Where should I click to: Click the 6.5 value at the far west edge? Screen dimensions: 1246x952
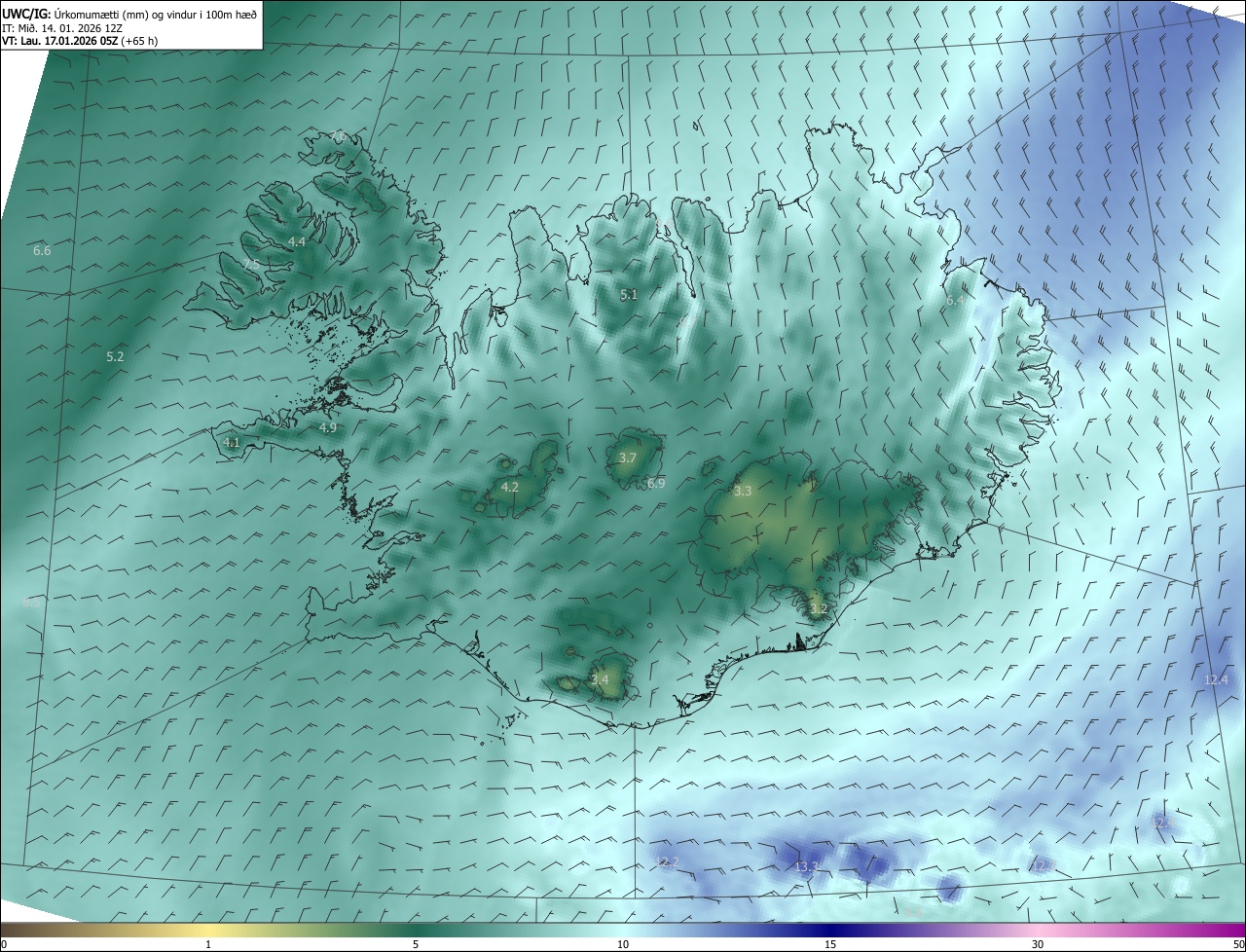coord(32,603)
